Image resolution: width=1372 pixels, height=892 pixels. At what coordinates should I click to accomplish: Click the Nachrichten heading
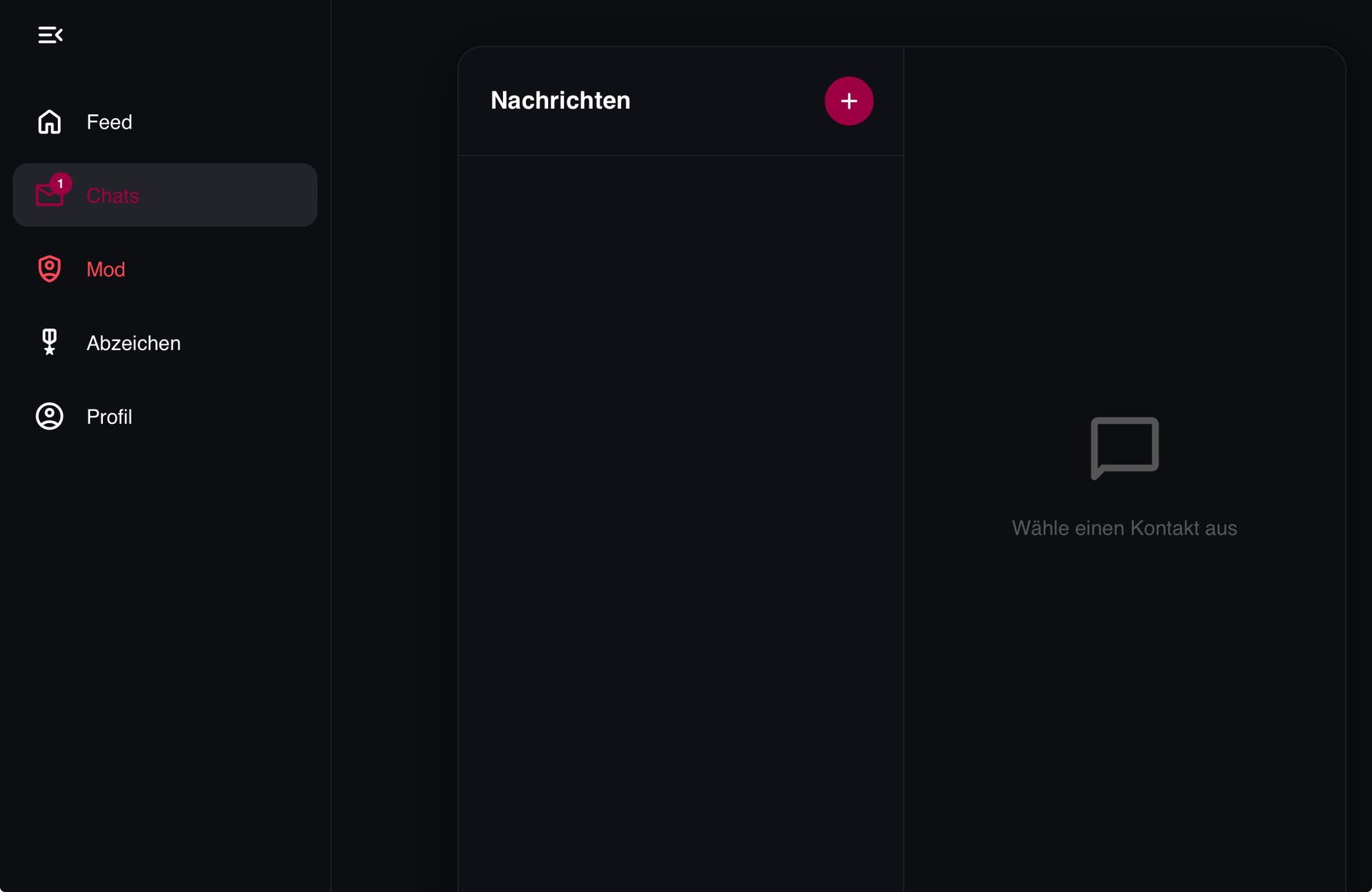560,101
